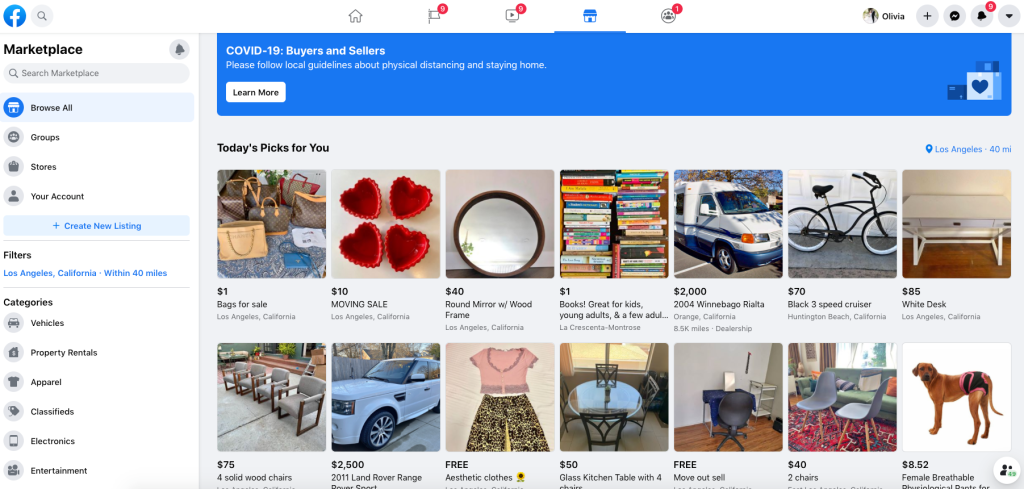Open the Land Rover Range Rover photo
The width and height of the screenshot is (1024, 489).
386,397
